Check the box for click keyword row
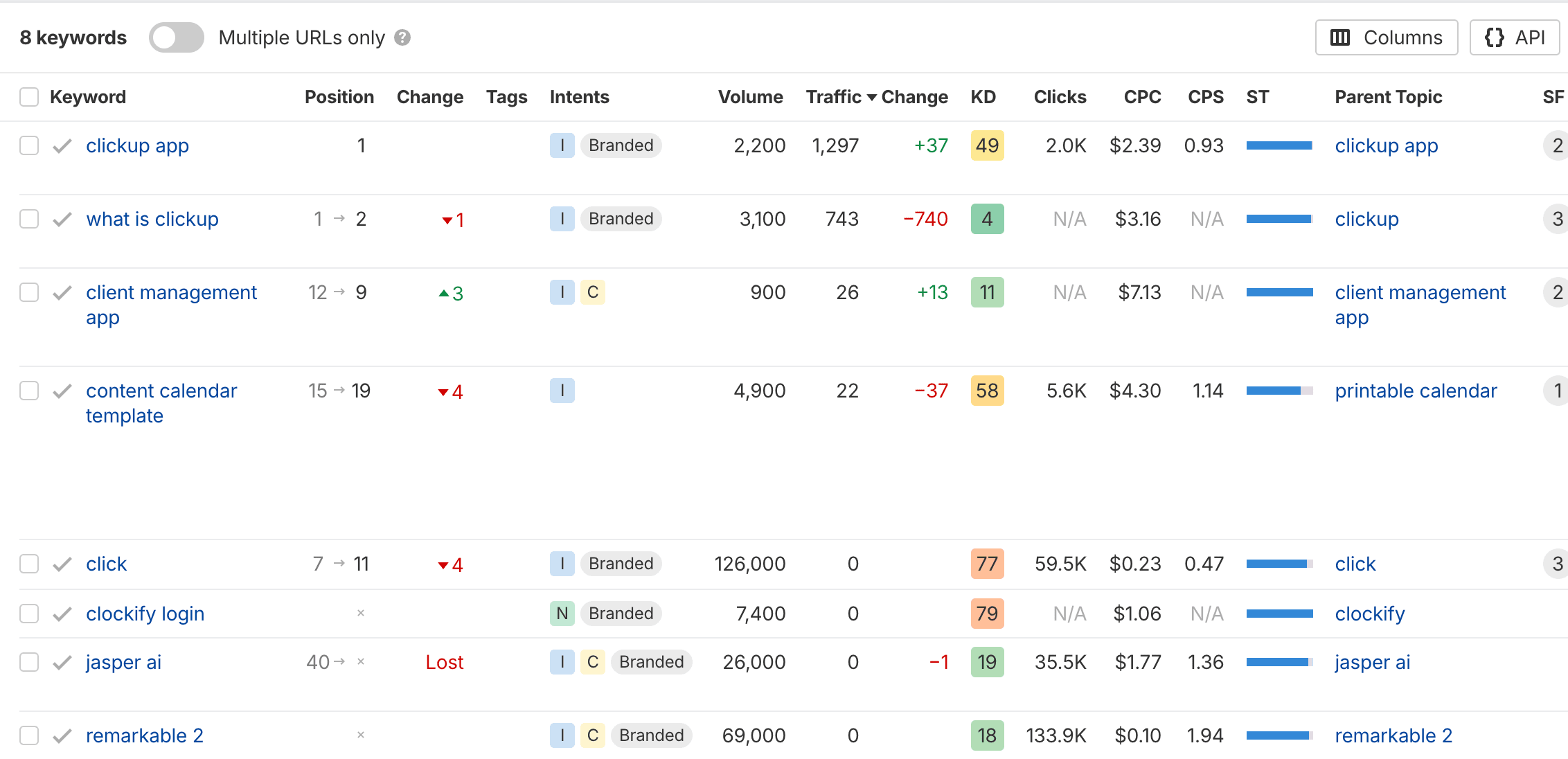This screenshot has width=1568, height=759. click(29, 564)
